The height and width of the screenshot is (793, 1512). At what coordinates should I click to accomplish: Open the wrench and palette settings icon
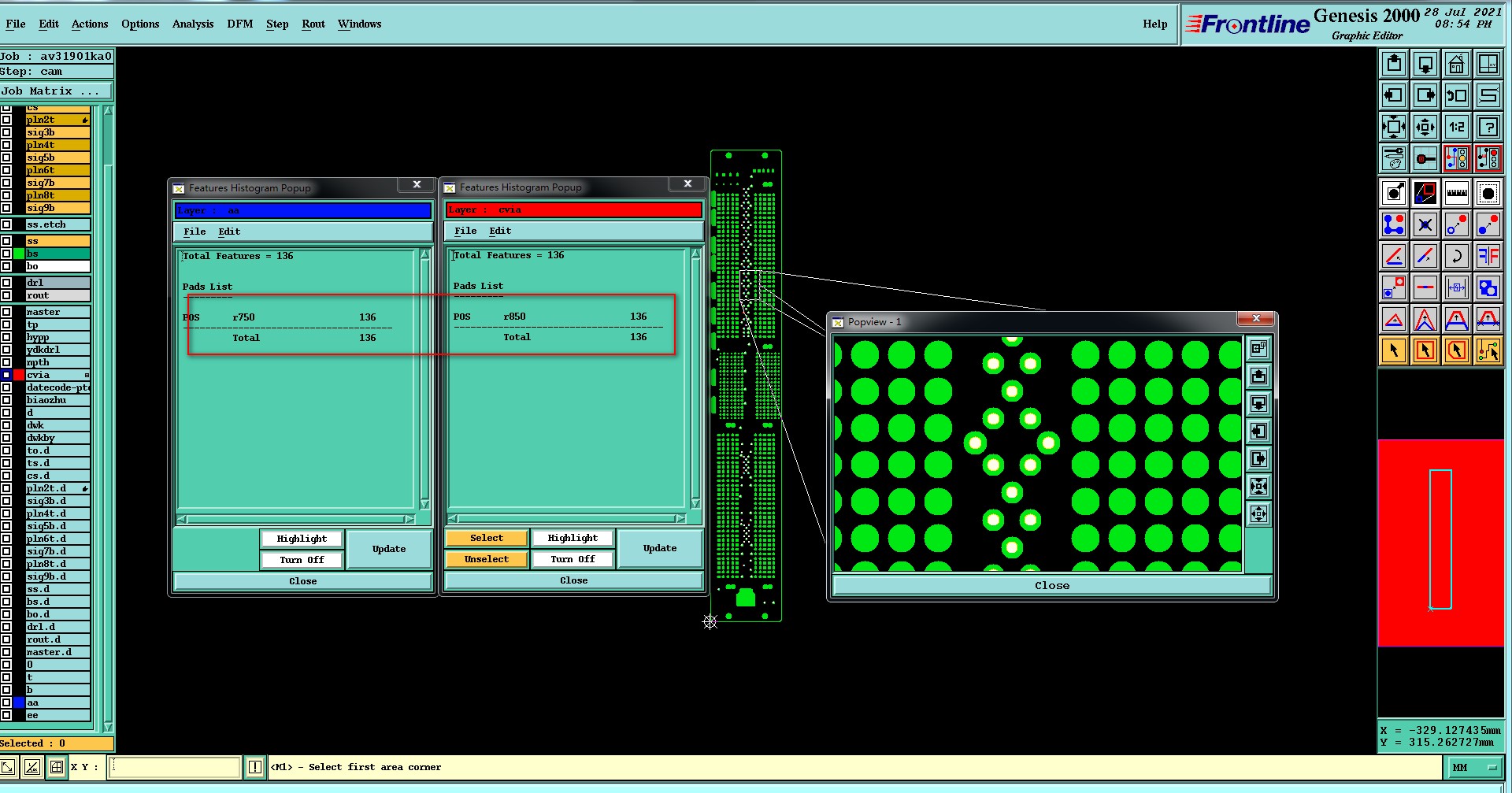point(1394,158)
